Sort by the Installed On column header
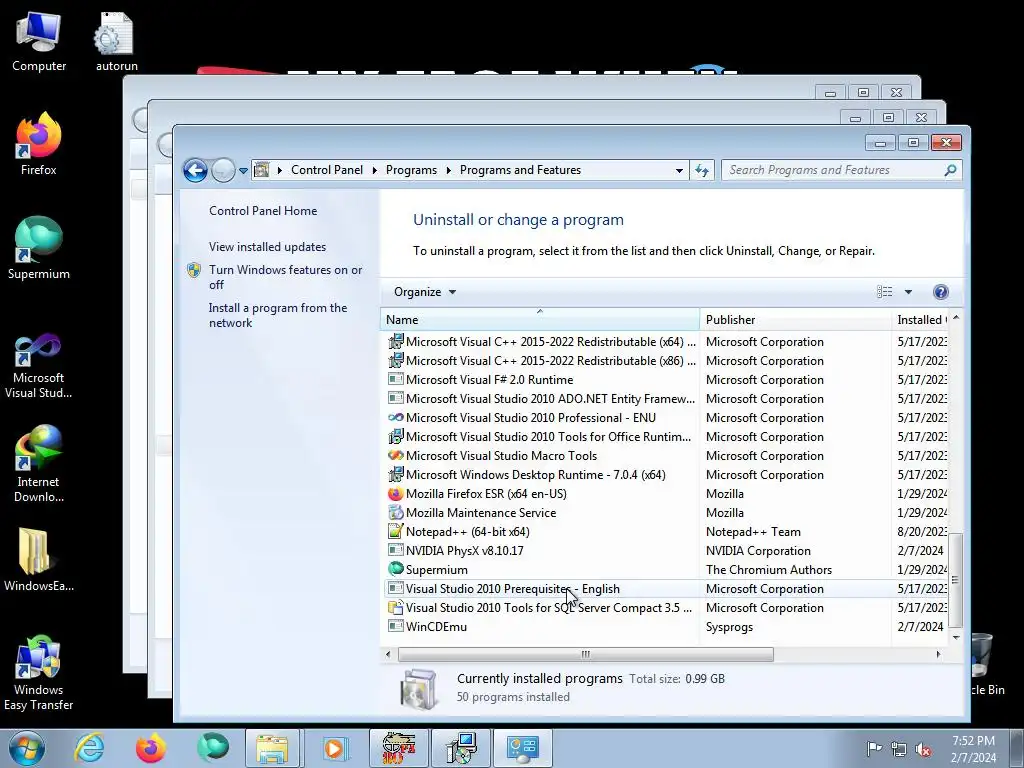Viewport: 1024px width, 768px height. click(x=920, y=320)
